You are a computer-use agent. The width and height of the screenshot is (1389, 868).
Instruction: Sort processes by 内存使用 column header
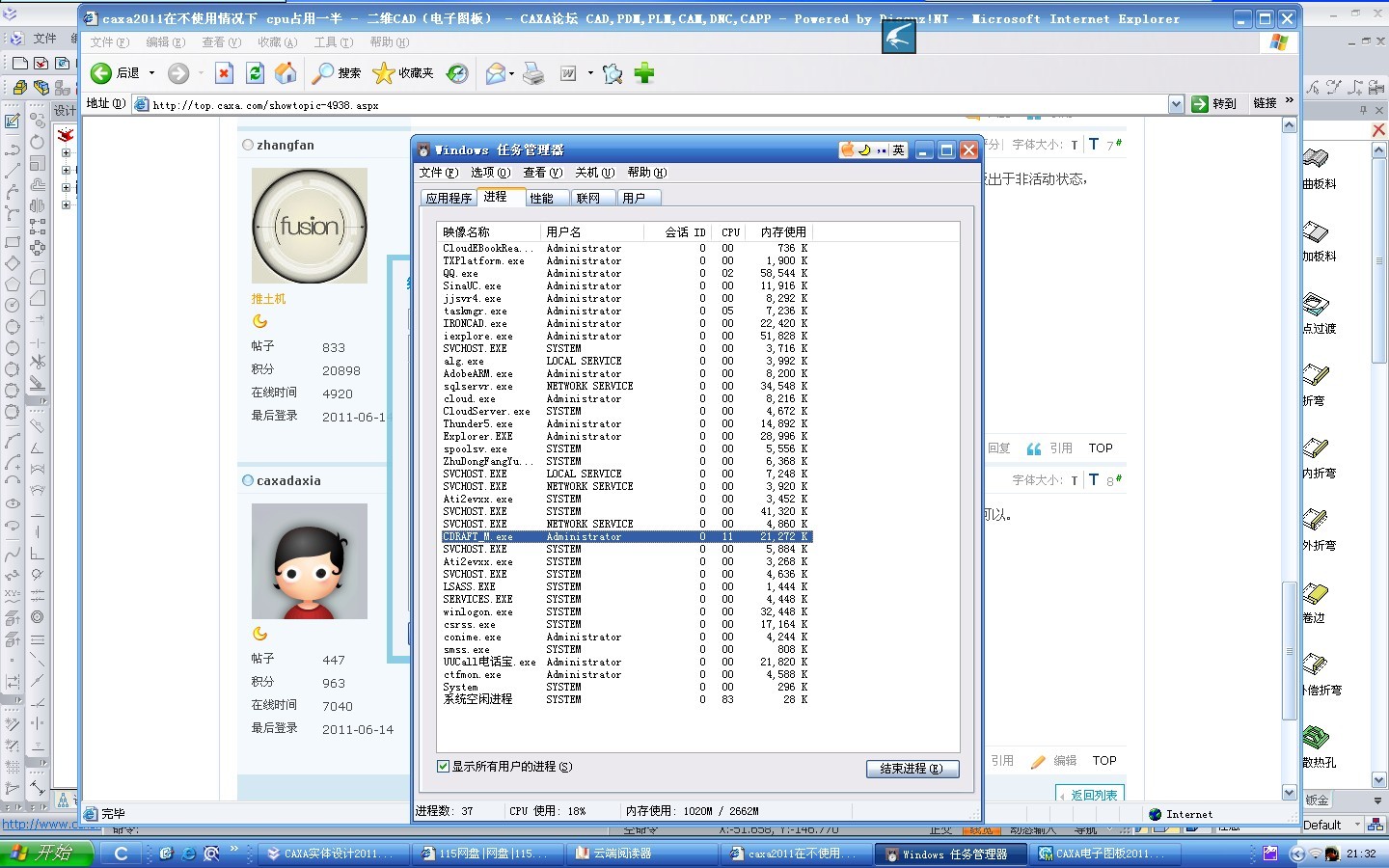coord(779,232)
